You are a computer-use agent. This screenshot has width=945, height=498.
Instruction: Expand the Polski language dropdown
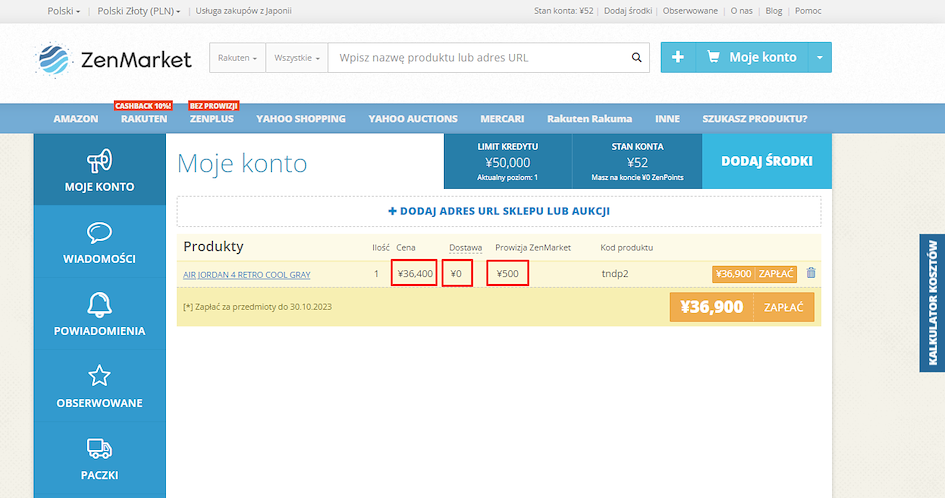point(64,11)
